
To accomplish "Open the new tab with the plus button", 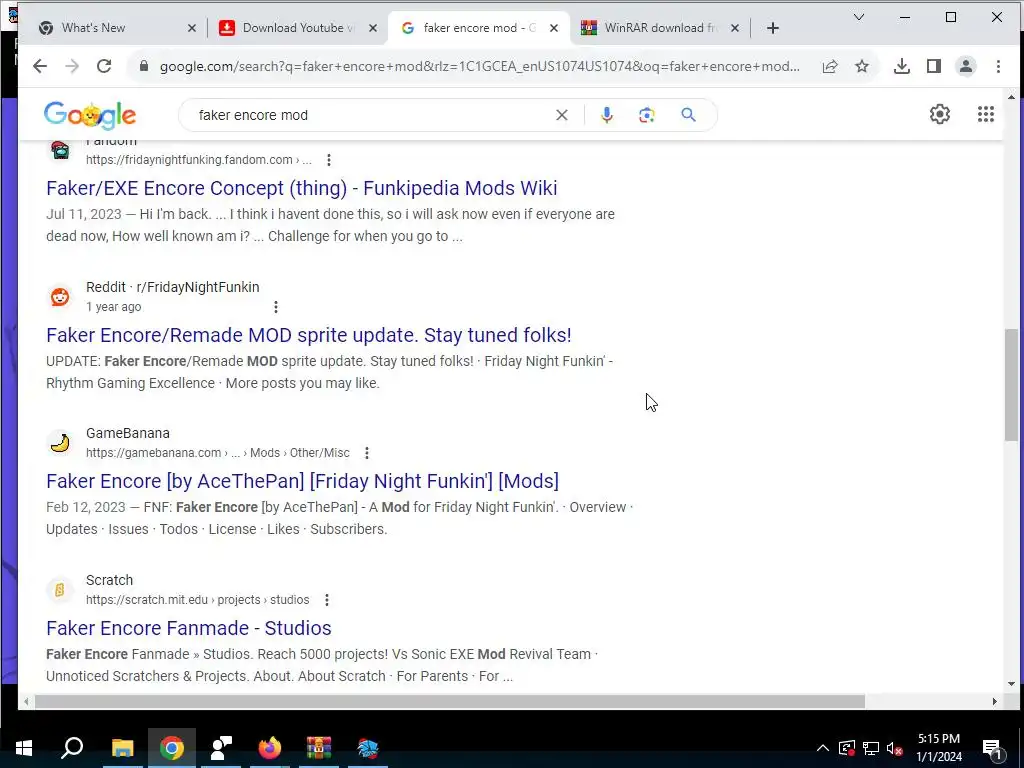I will click(x=773, y=28).
